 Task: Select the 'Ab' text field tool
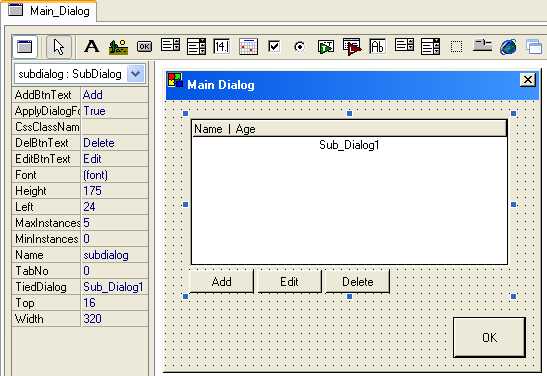pyautogui.click(x=377, y=46)
